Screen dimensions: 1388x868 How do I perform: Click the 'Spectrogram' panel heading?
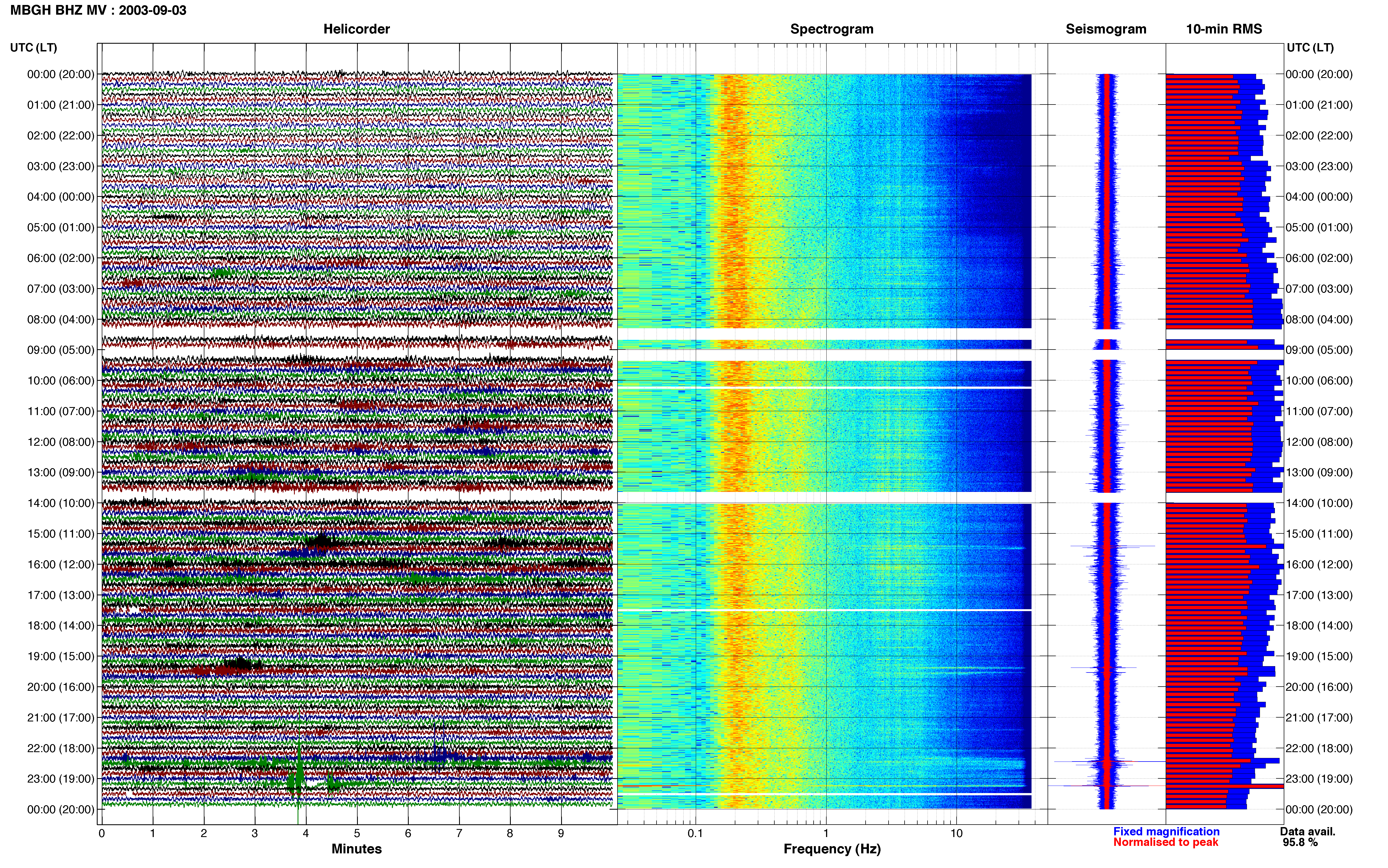pos(832,29)
